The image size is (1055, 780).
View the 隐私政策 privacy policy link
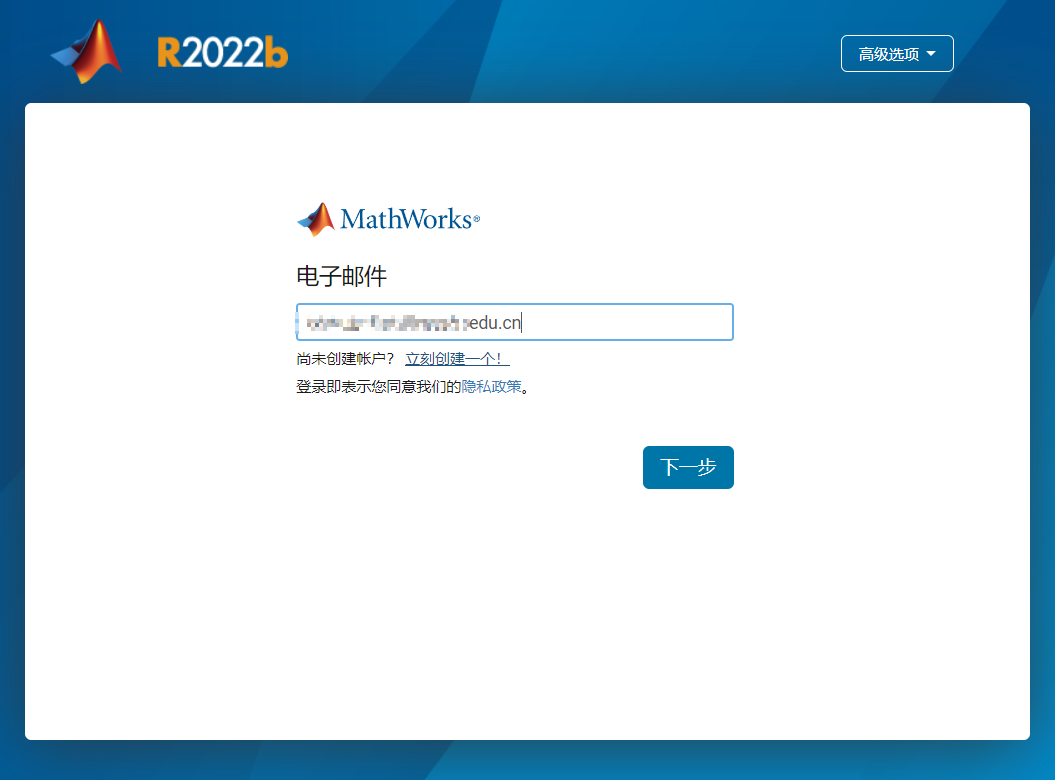point(494,386)
